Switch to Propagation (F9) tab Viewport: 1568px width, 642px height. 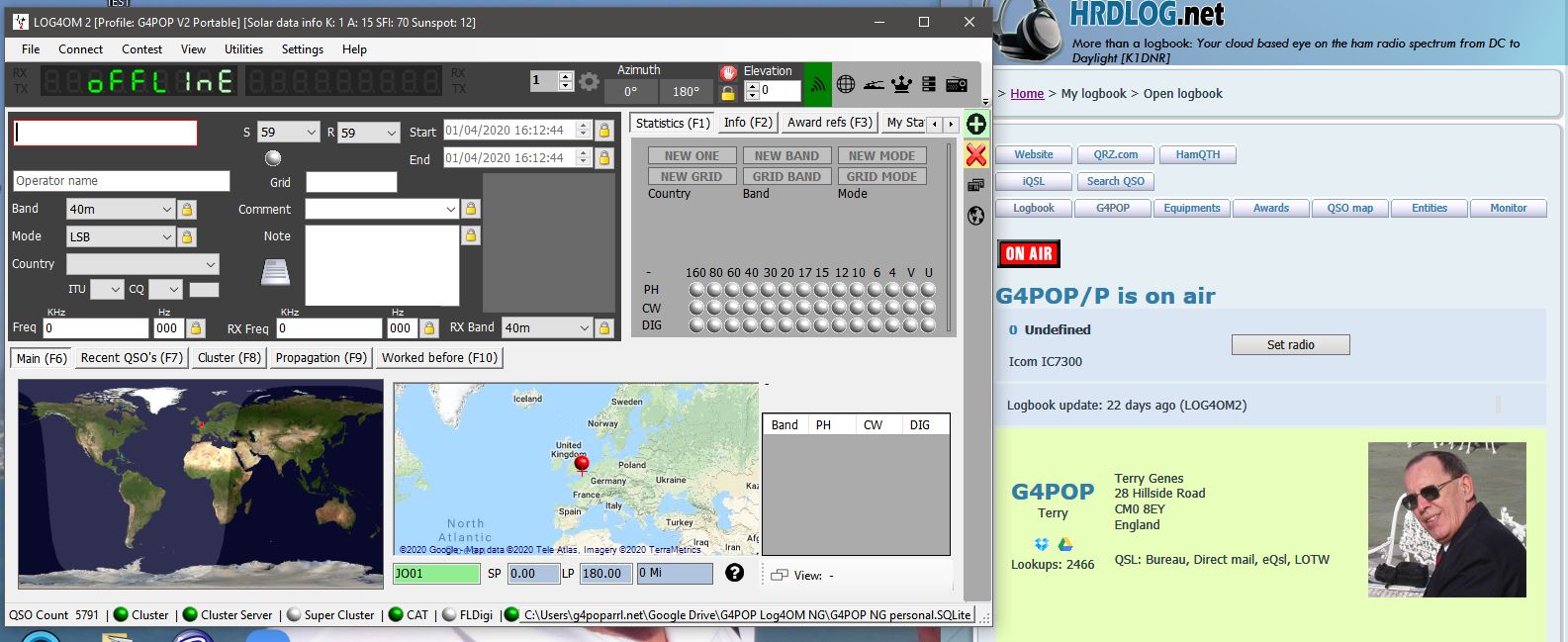(321, 358)
